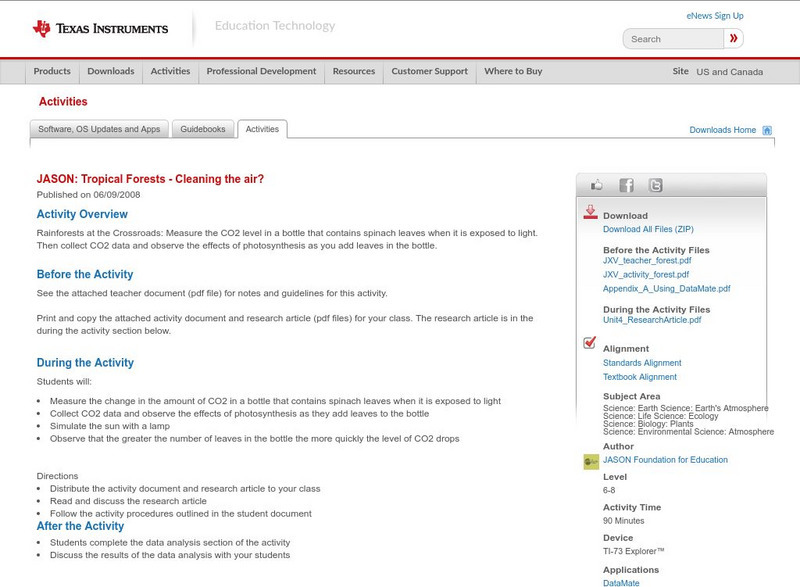Viewport: 800px width, 587px height.
Task: Click the Students will: text
Action: [x=64, y=381]
